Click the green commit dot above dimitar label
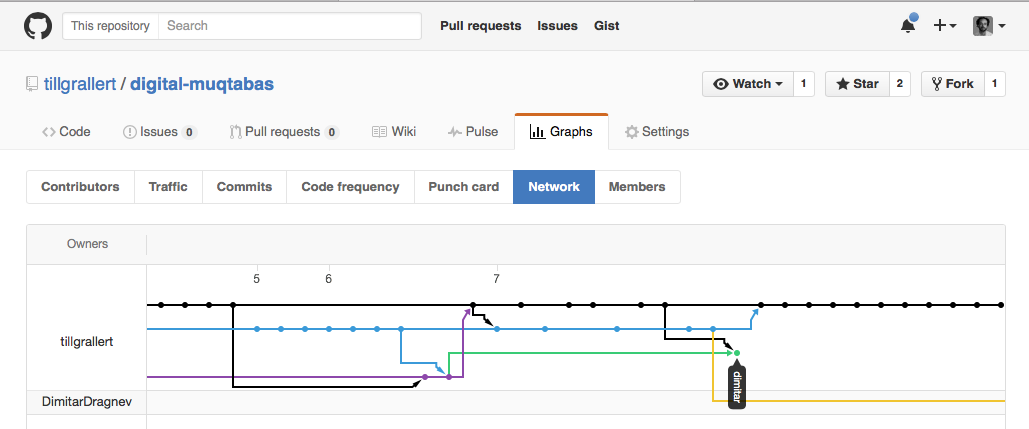The height and width of the screenshot is (429, 1029). [736, 353]
